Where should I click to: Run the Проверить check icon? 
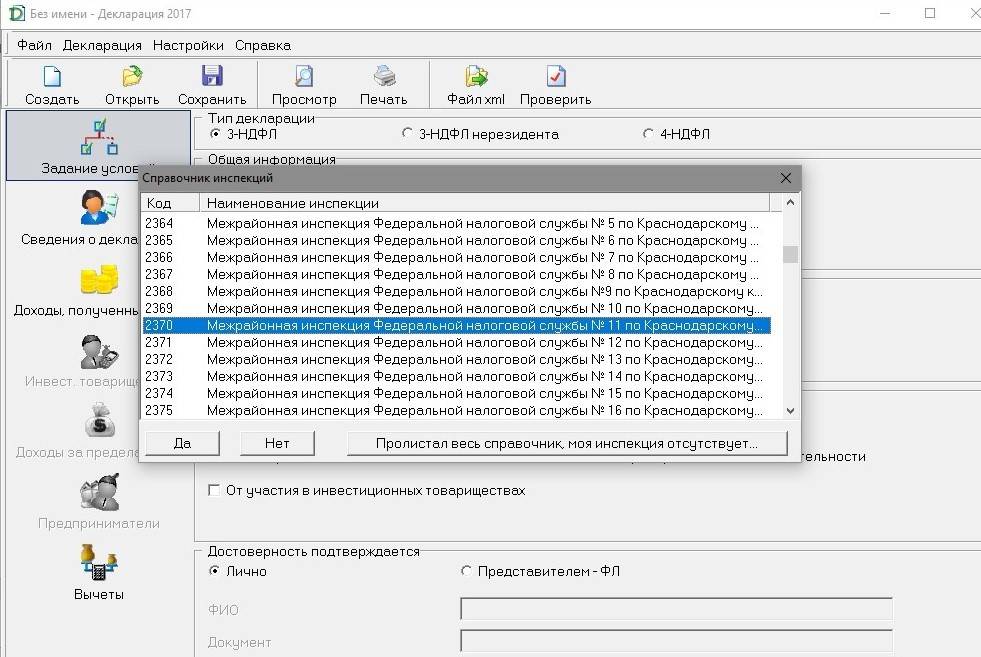556,77
